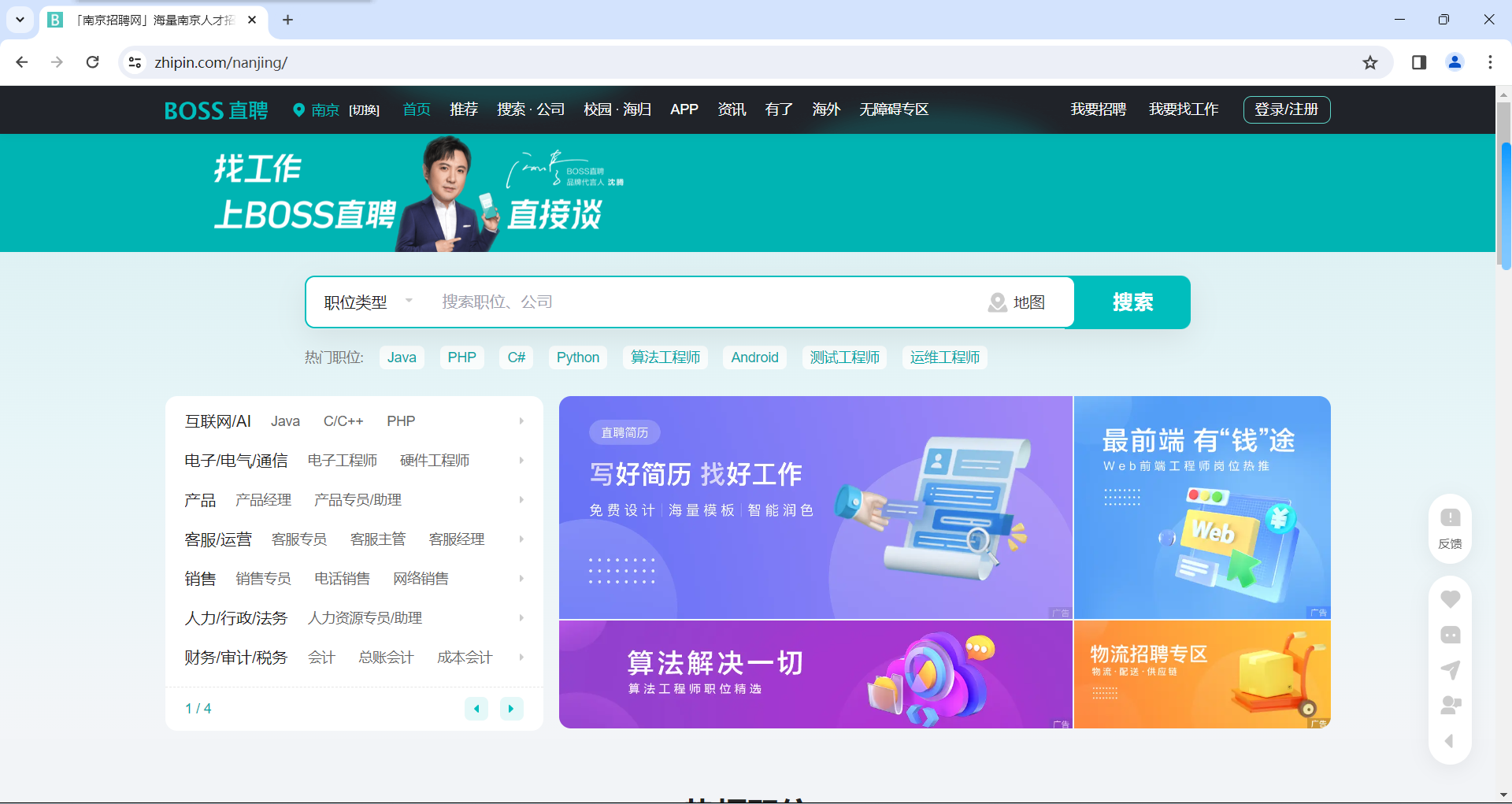Collapse side toolbar with left triangle icon
This screenshot has height=804, width=1512.
[1449, 741]
